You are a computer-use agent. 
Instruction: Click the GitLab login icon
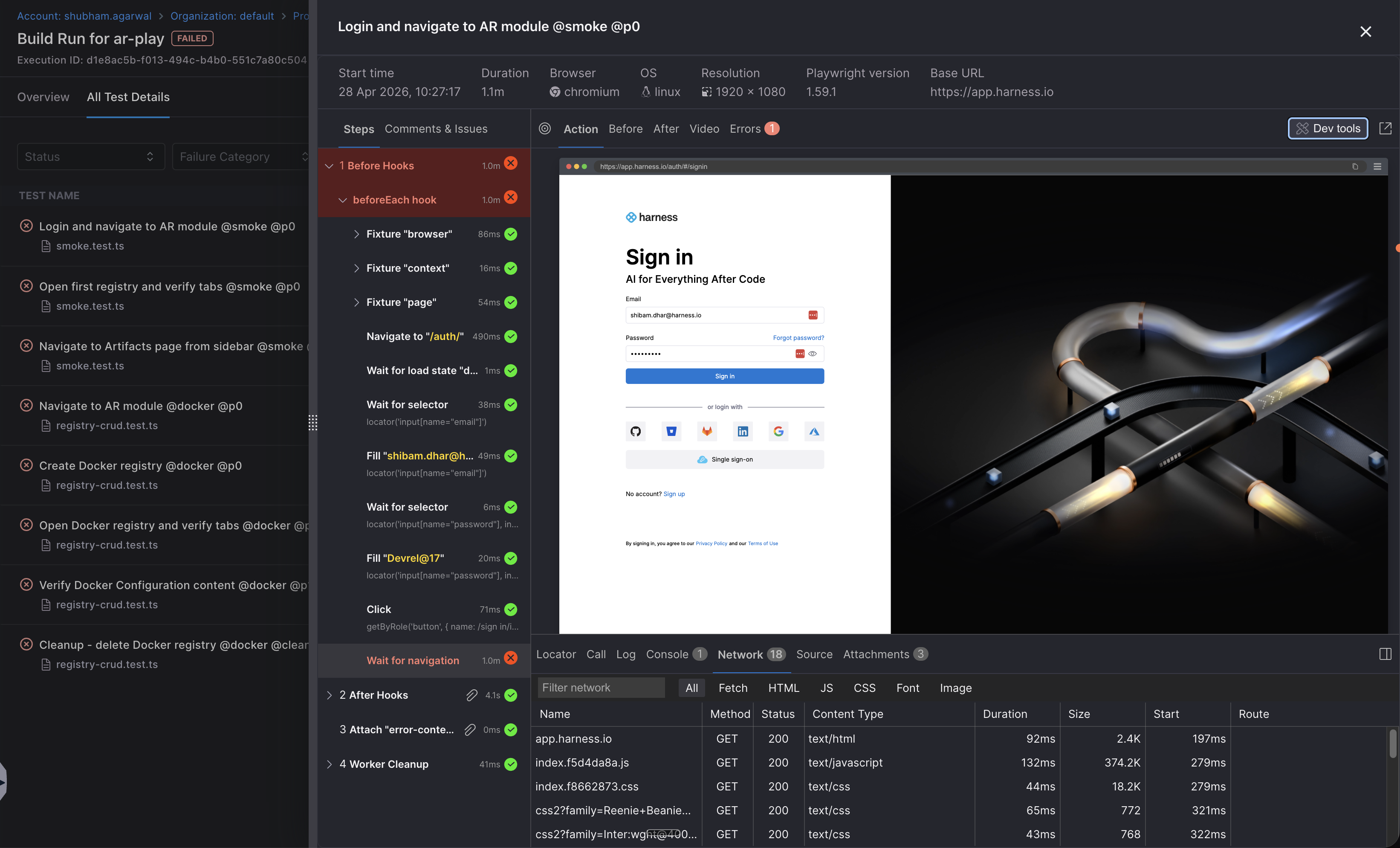coord(707,431)
